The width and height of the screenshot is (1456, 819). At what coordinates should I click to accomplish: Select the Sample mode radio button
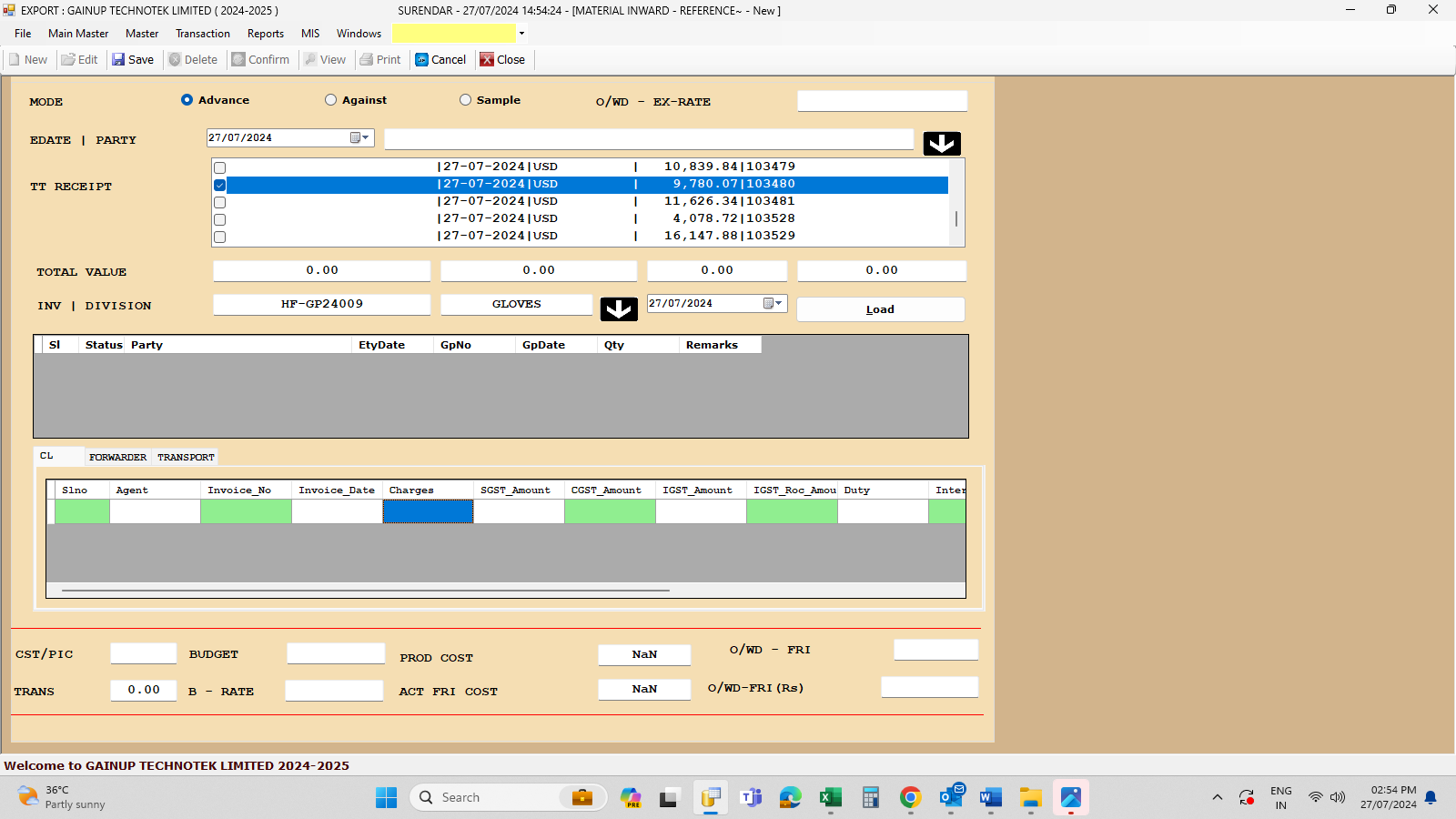pyautogui.click(x=466, y=100)
